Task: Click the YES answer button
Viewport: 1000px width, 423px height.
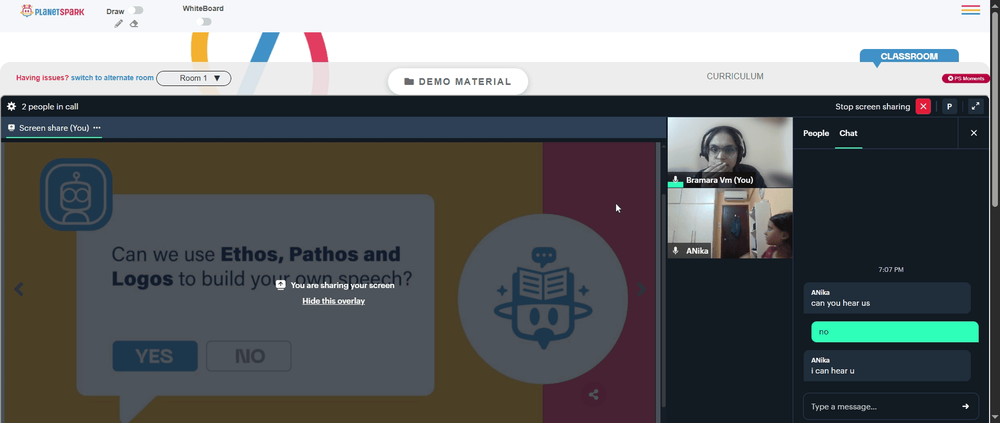Action: click(155, 356)
